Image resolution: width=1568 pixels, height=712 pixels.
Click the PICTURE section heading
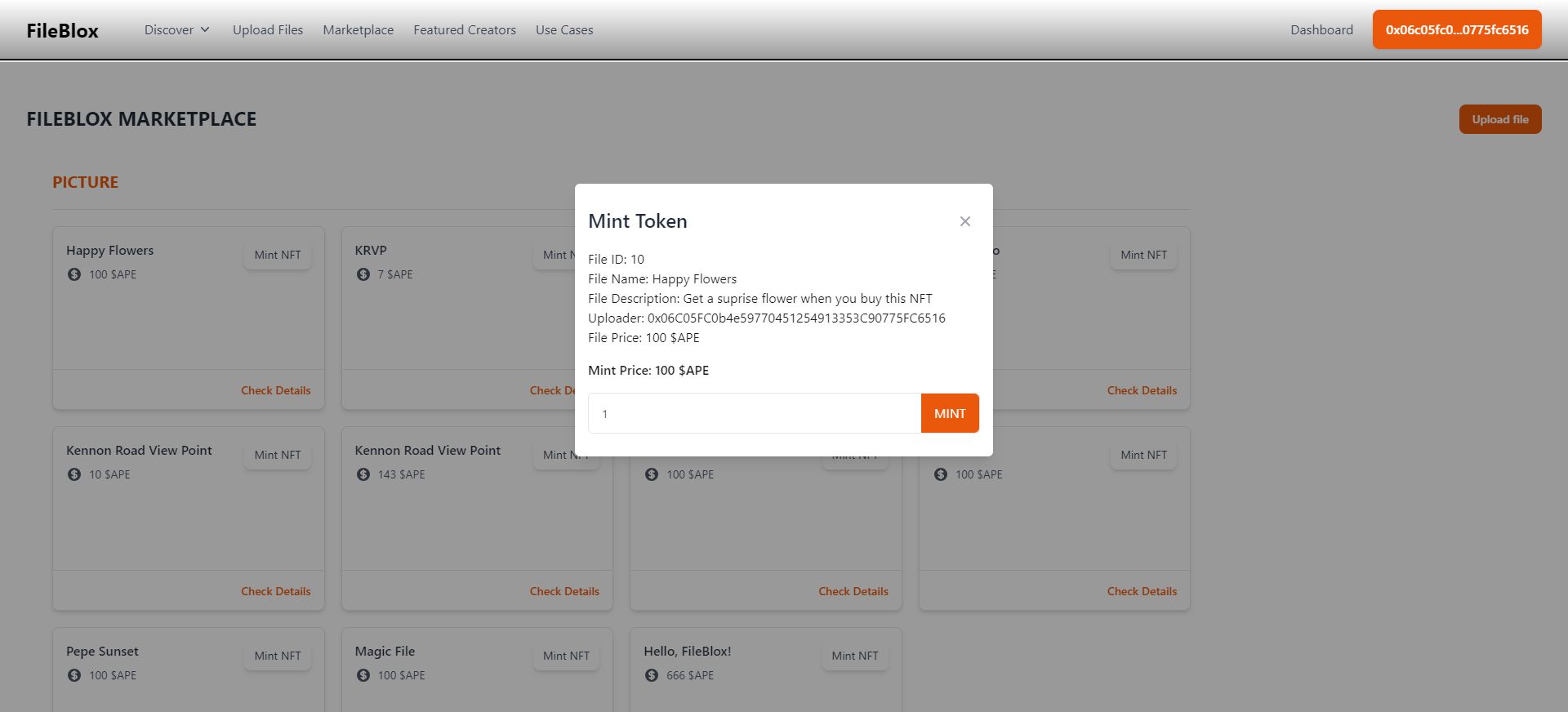(86, 182)
